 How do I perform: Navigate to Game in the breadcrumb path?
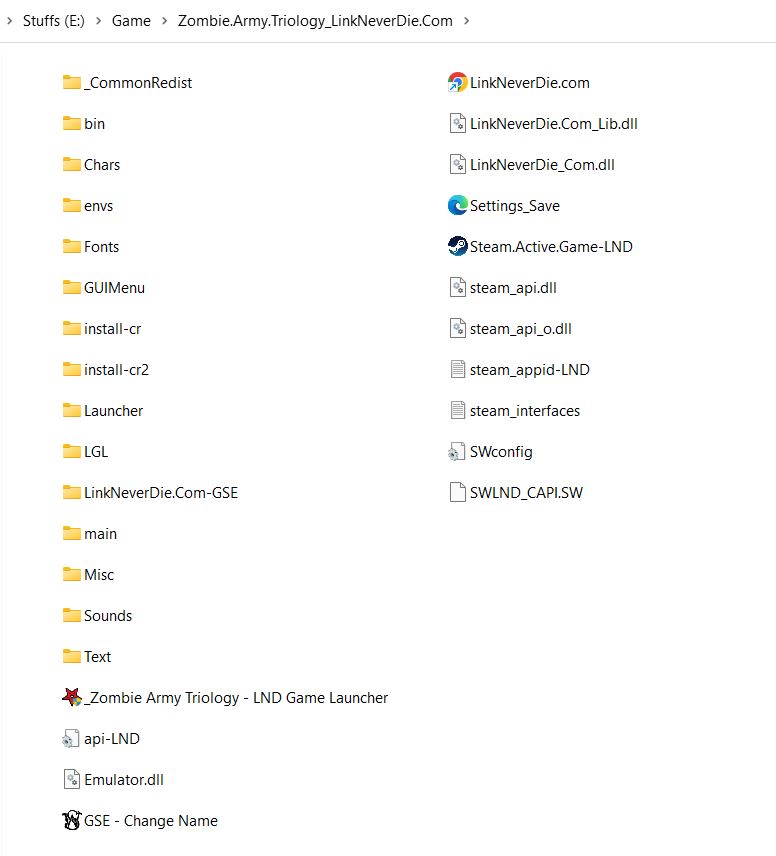pos(131,20)
